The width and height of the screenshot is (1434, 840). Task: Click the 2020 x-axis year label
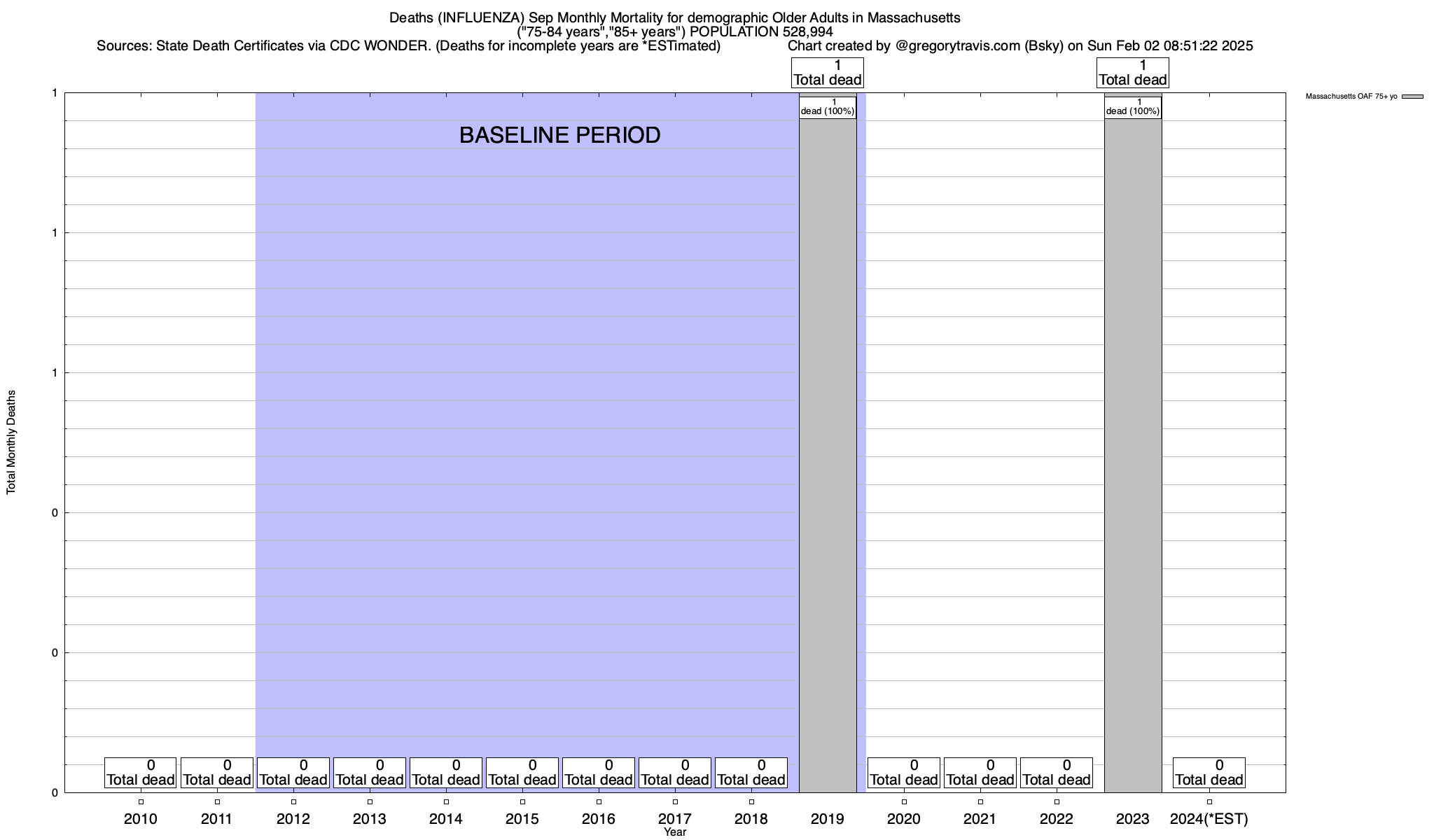904,819
